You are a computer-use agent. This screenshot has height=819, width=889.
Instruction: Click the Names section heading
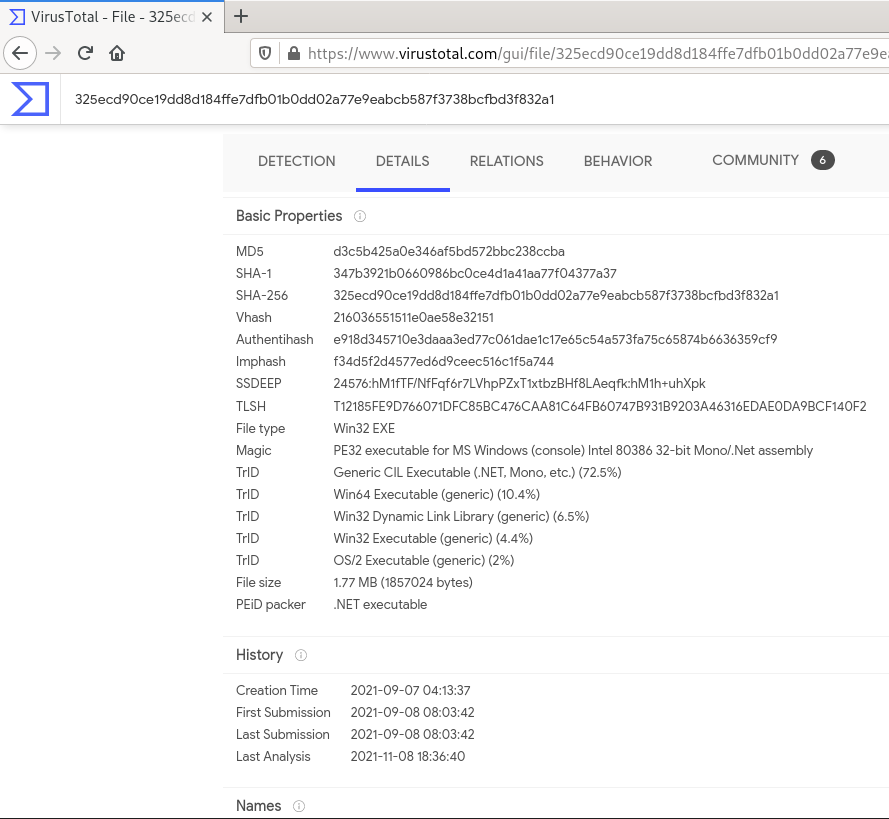[259, 806]
